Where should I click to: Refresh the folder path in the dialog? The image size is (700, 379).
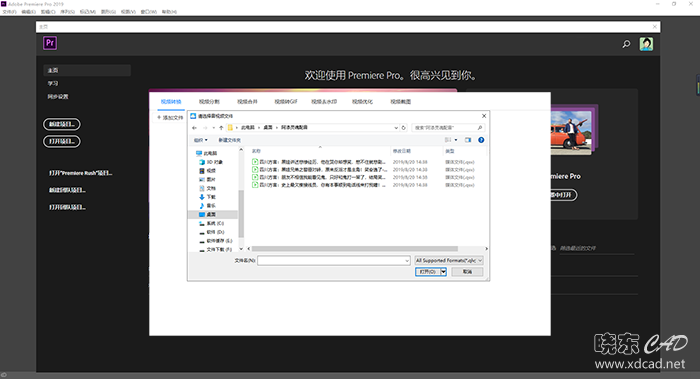(404, 128)
